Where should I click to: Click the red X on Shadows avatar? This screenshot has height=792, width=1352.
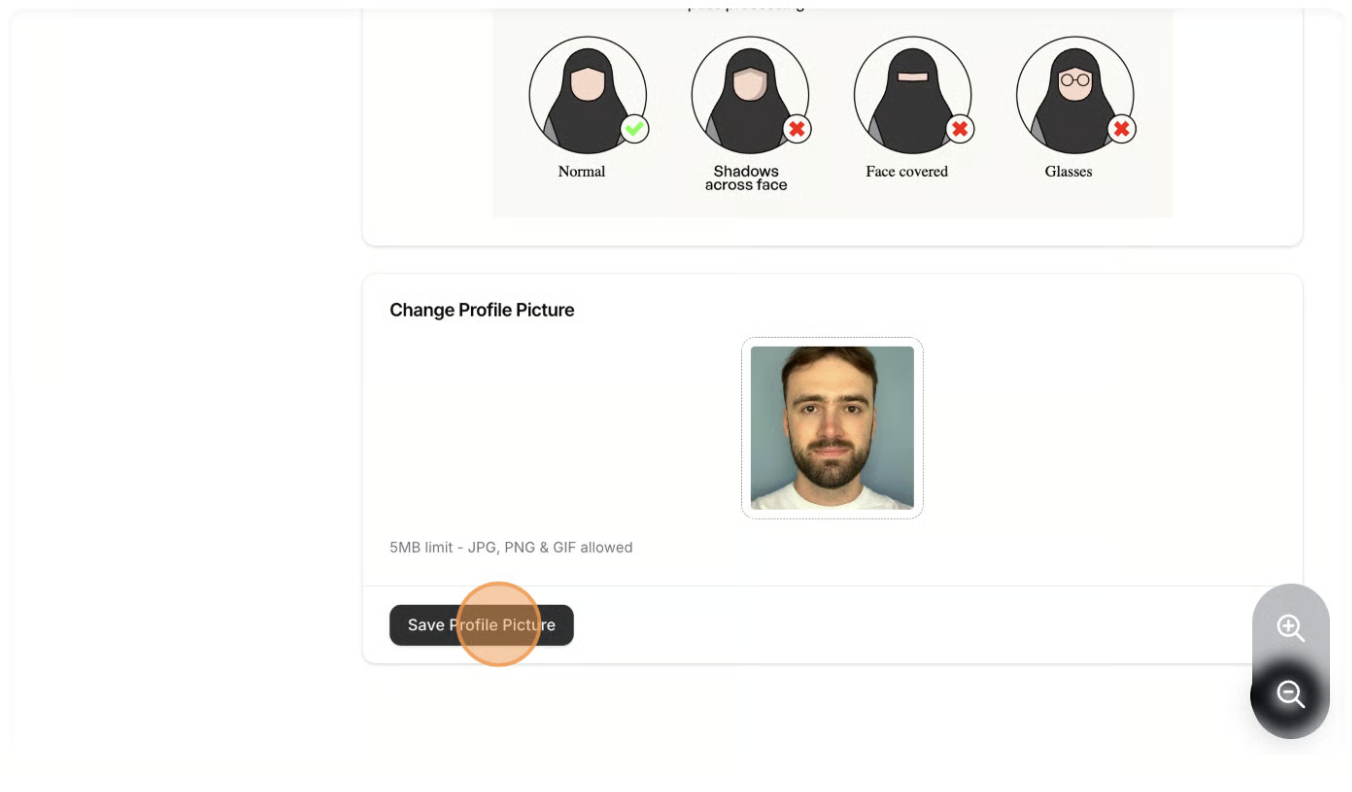(x=796, y=129)
